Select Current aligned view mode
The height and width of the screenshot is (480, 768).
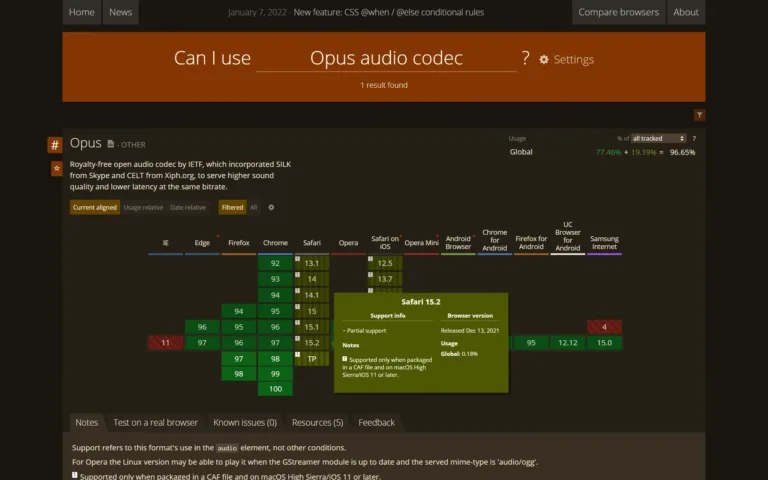pyautogui.click(x=95, y=207)
